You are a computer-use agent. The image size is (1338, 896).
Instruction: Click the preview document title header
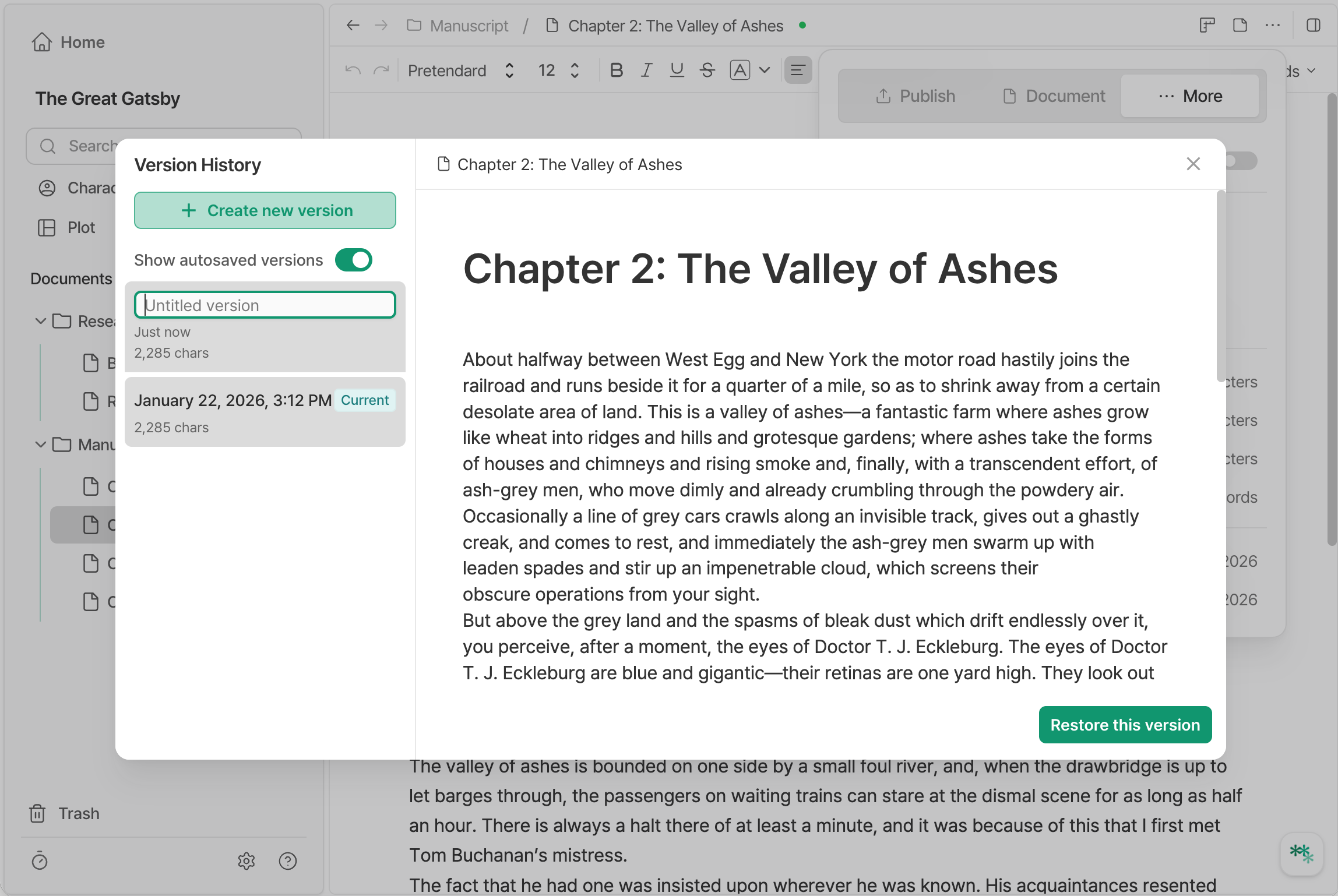pyautogui.click(x=569, y=164)
